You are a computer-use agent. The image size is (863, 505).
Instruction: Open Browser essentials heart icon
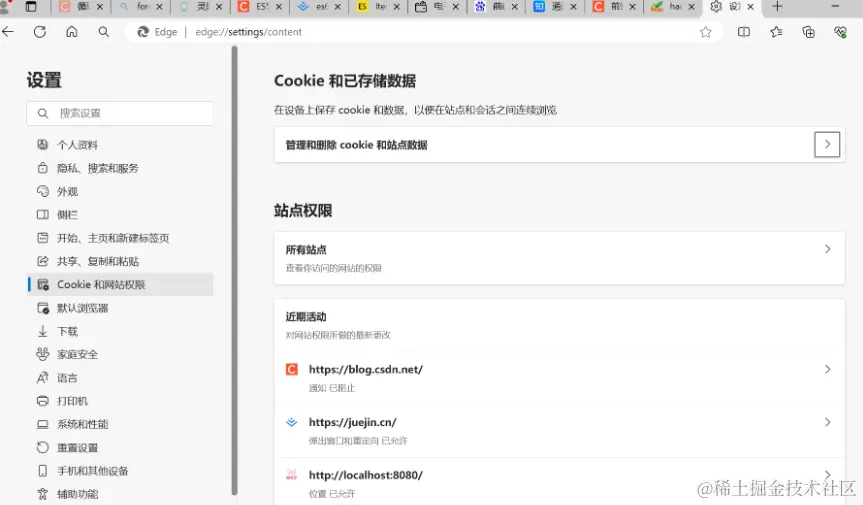840,32
